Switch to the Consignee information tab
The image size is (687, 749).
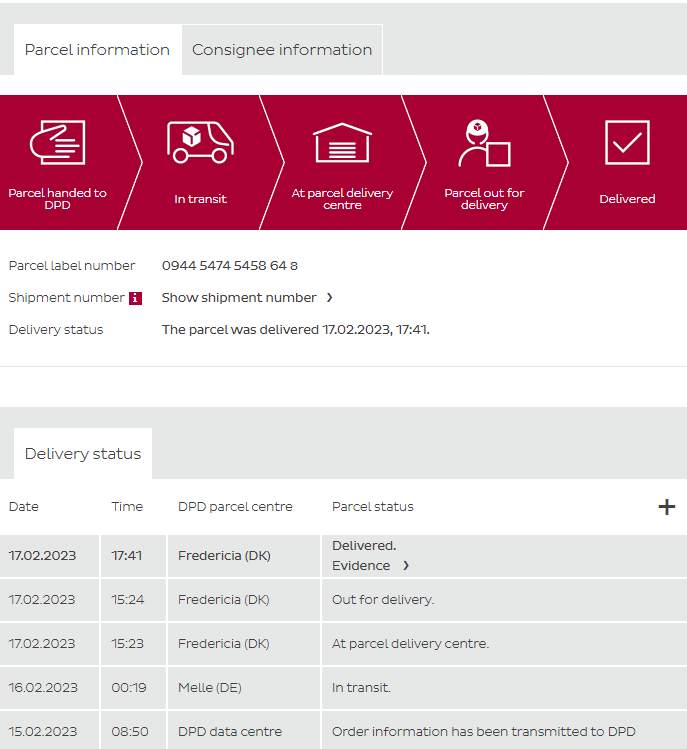(282, 50)
